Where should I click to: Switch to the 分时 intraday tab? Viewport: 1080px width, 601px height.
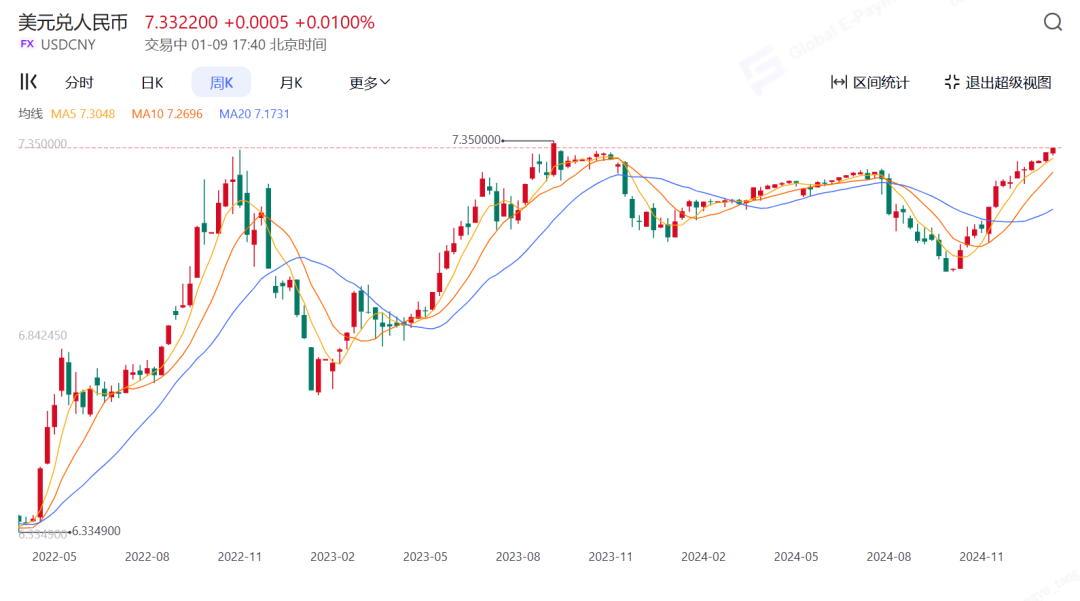pos(79,83)
